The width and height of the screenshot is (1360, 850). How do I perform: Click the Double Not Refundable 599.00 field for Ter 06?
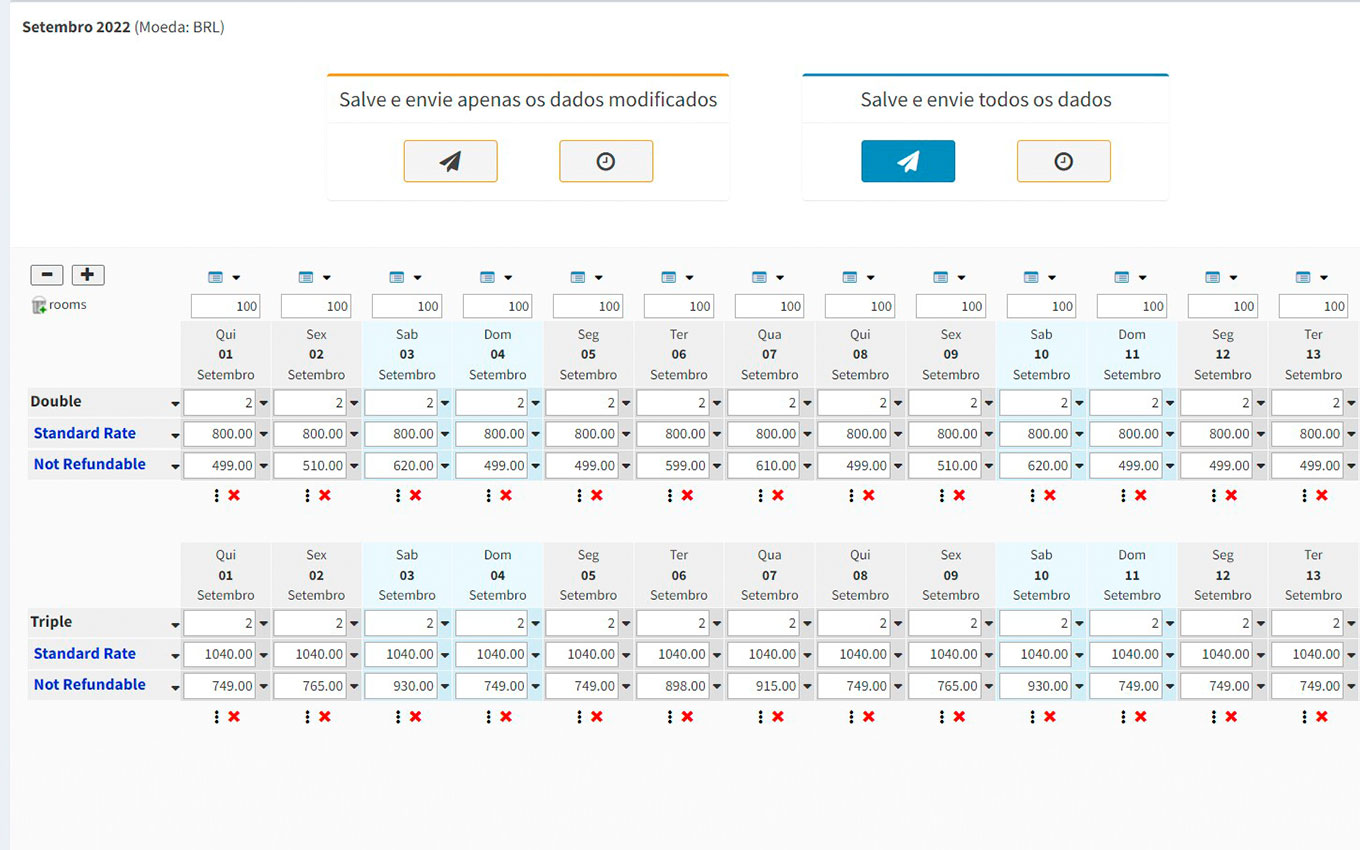point(672,465)
